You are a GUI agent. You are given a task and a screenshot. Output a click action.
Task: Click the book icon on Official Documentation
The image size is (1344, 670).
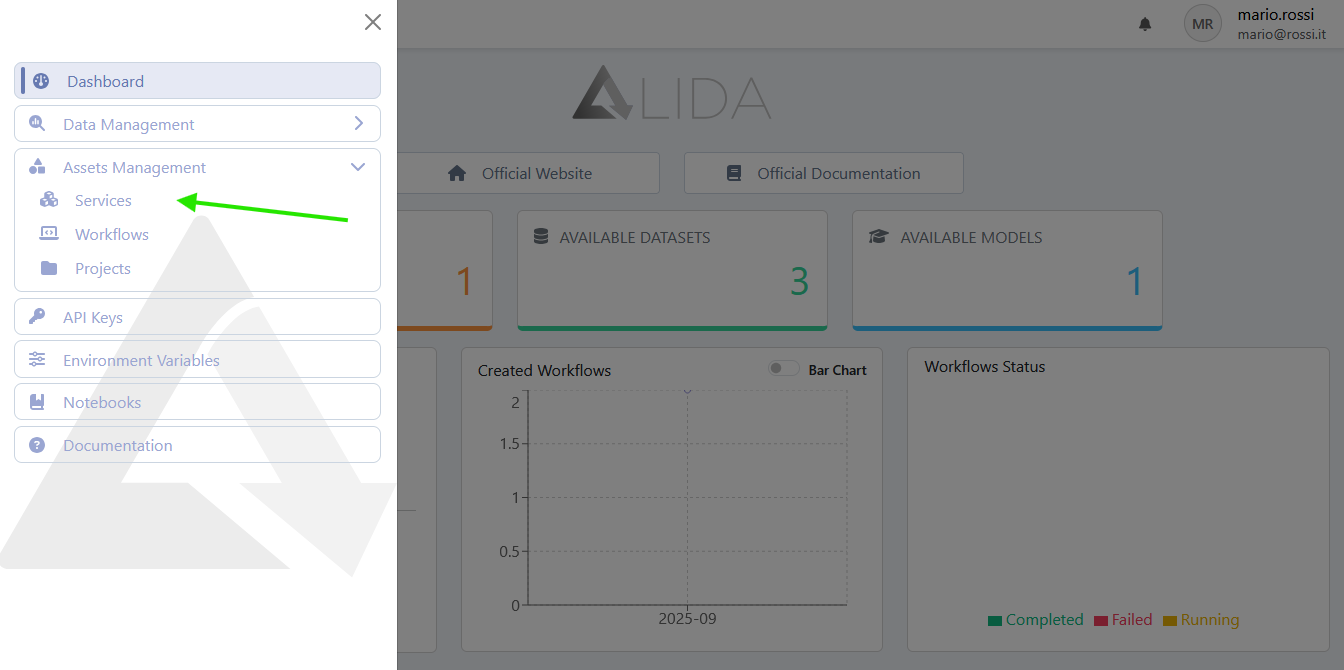click(734, 173)
